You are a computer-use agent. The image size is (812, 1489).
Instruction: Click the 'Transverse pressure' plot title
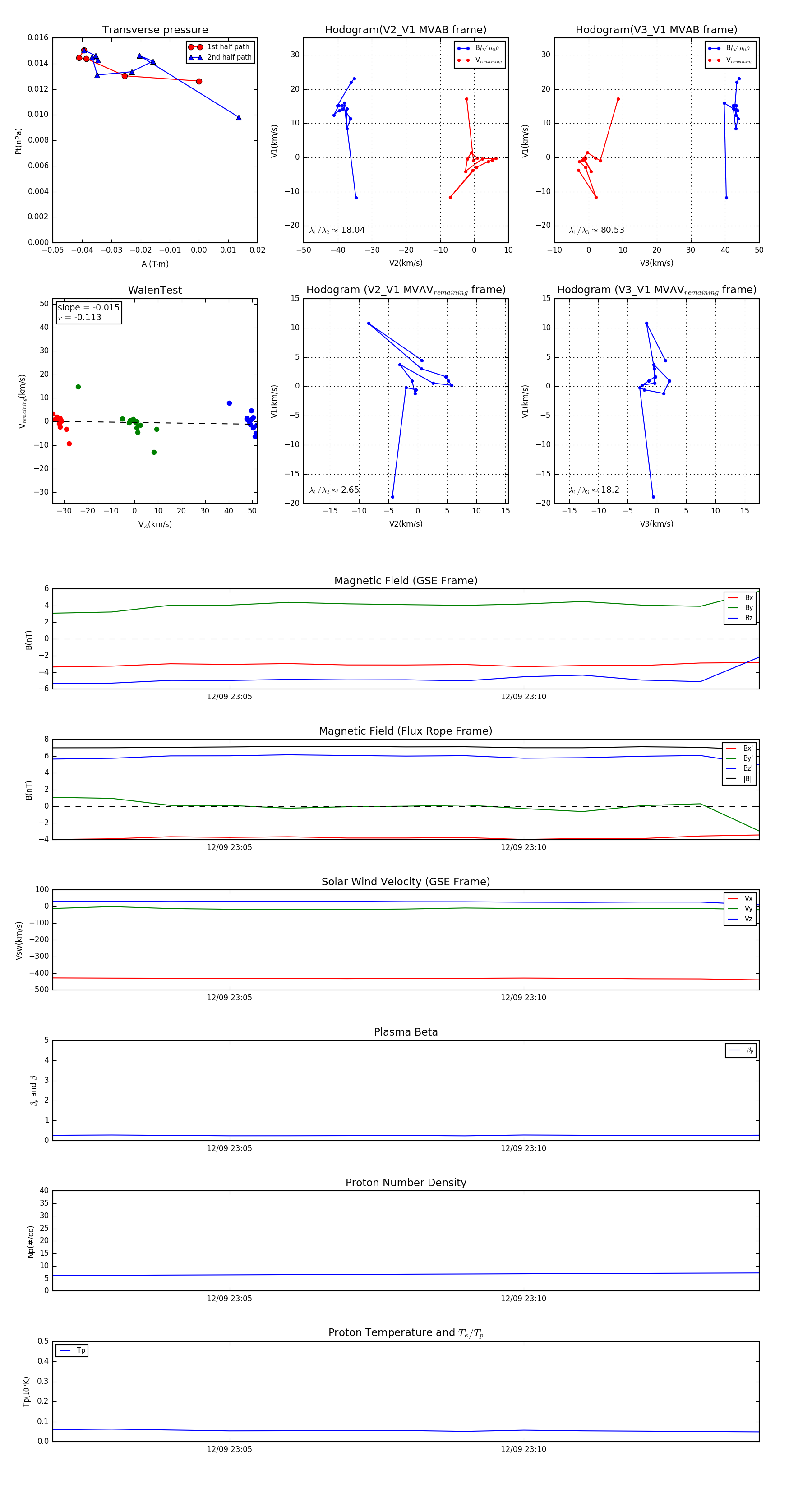pos(155,30)
